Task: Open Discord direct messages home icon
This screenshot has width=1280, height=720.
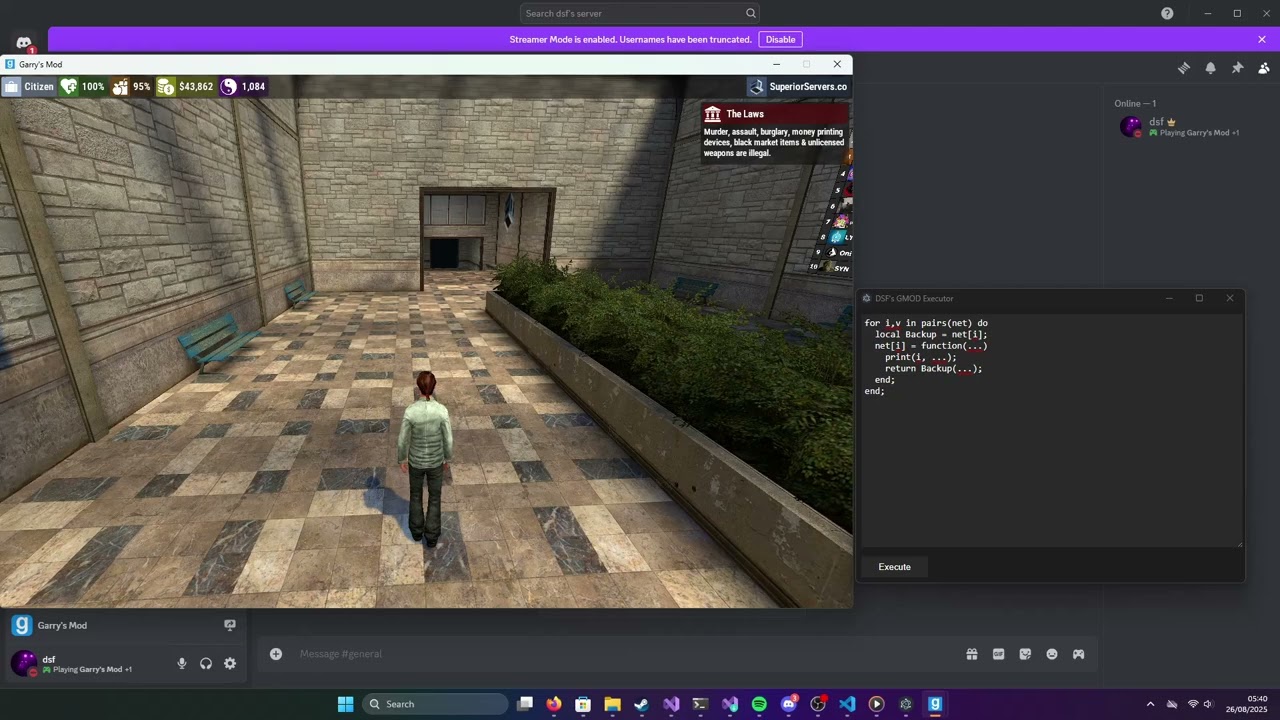Action: point(24,43)
